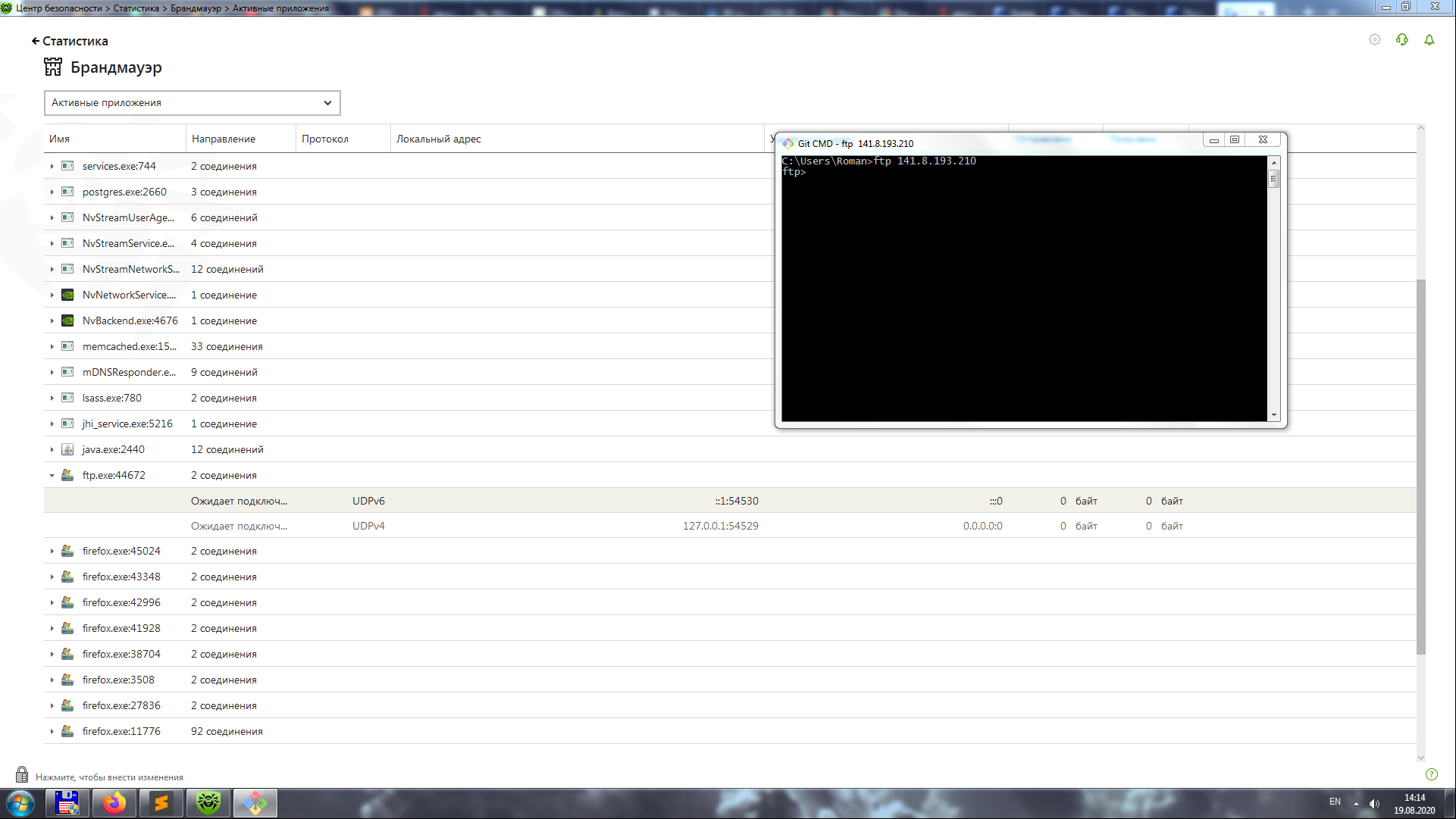Open the Активные приложения dropdown
Image resolution: width=1456 pixels, height=819 pixels.
192,103
